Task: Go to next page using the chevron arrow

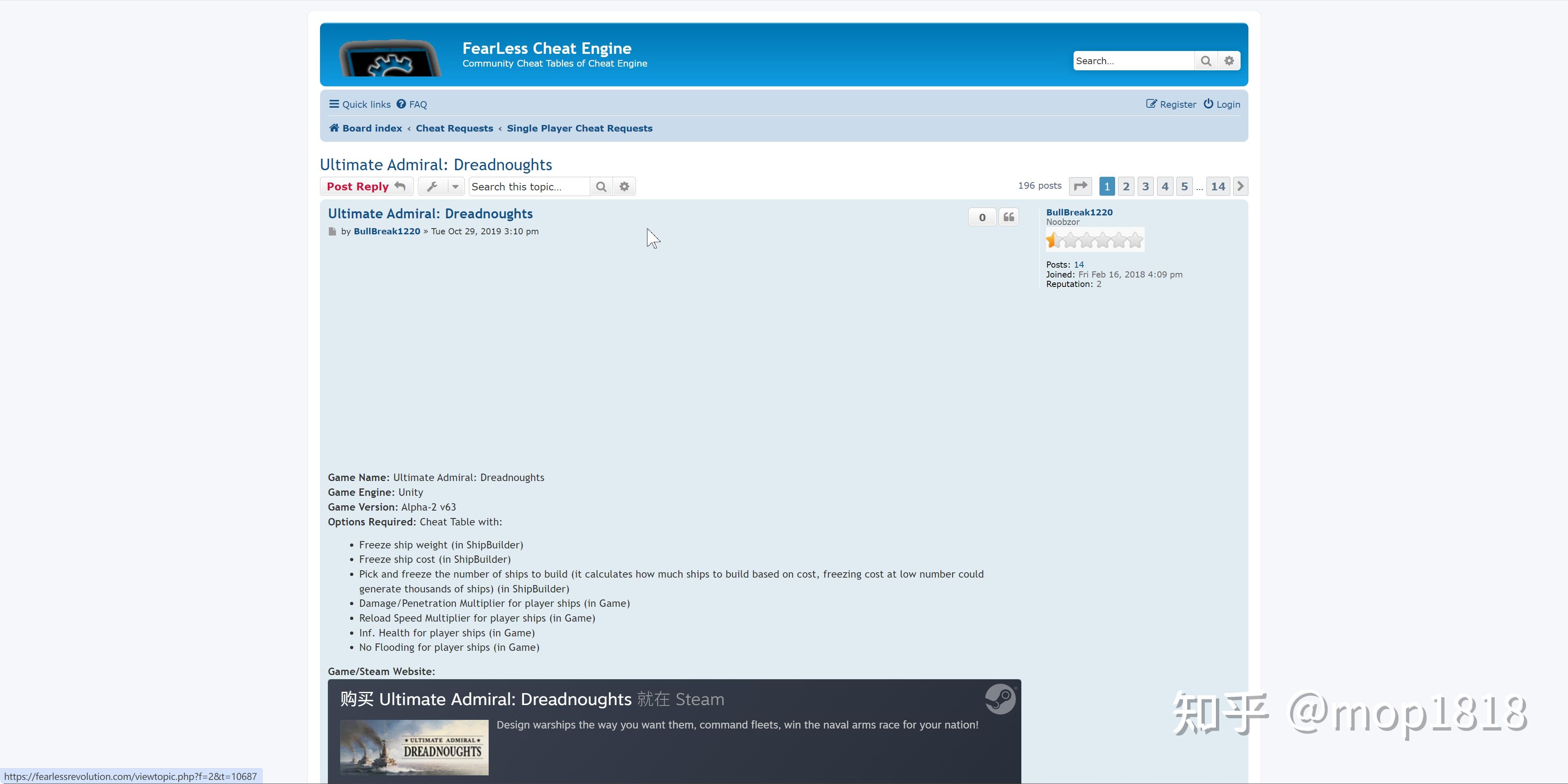Action: (x=1240, y=186)
